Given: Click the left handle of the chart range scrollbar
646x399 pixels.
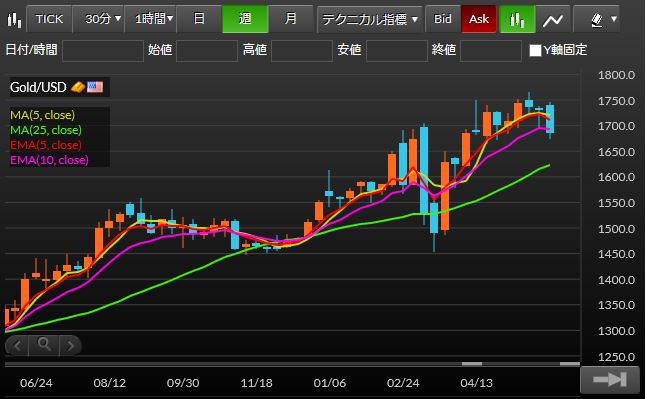Looking at the screenshot, I should point(472,364).
